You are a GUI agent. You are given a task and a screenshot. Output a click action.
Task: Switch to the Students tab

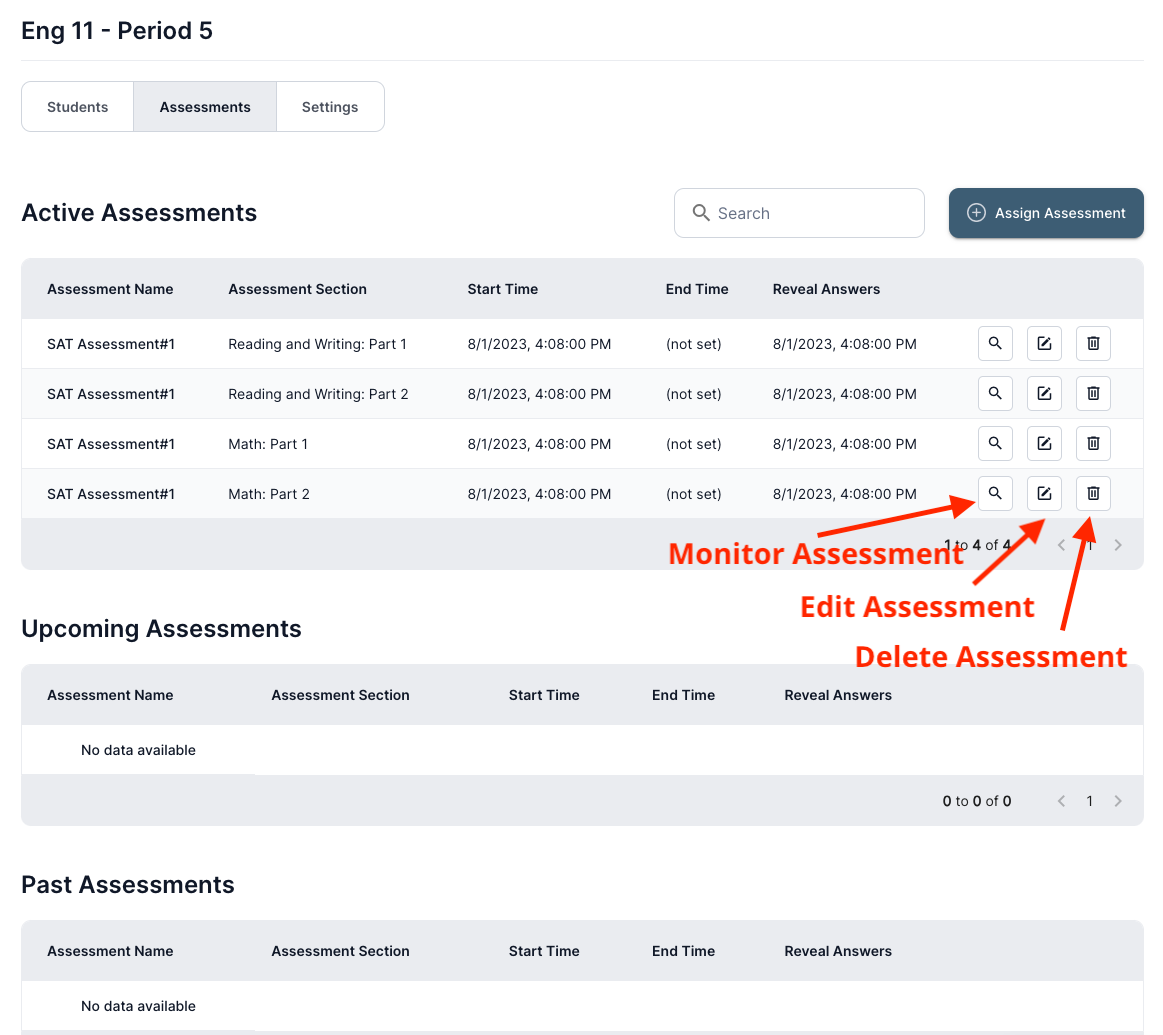tap(78, 107)
